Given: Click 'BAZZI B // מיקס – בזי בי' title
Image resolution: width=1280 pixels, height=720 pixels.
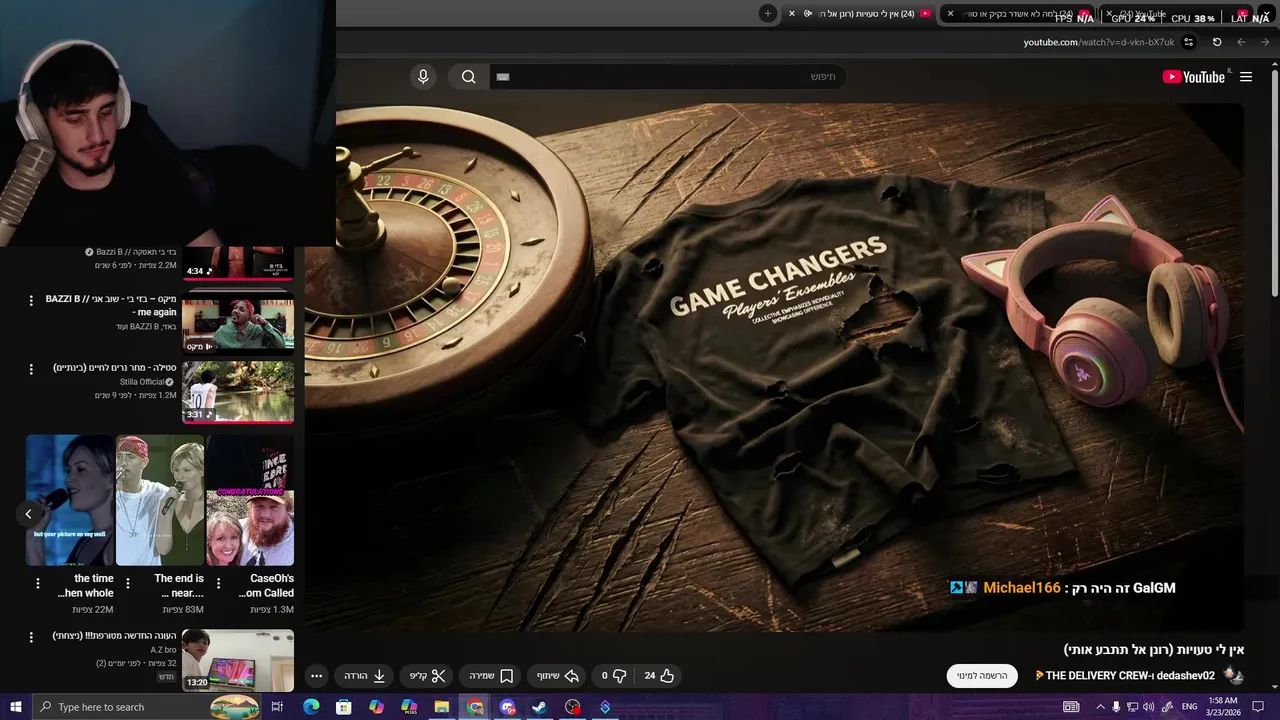Looking at the screenshot, I should (111, 305).
